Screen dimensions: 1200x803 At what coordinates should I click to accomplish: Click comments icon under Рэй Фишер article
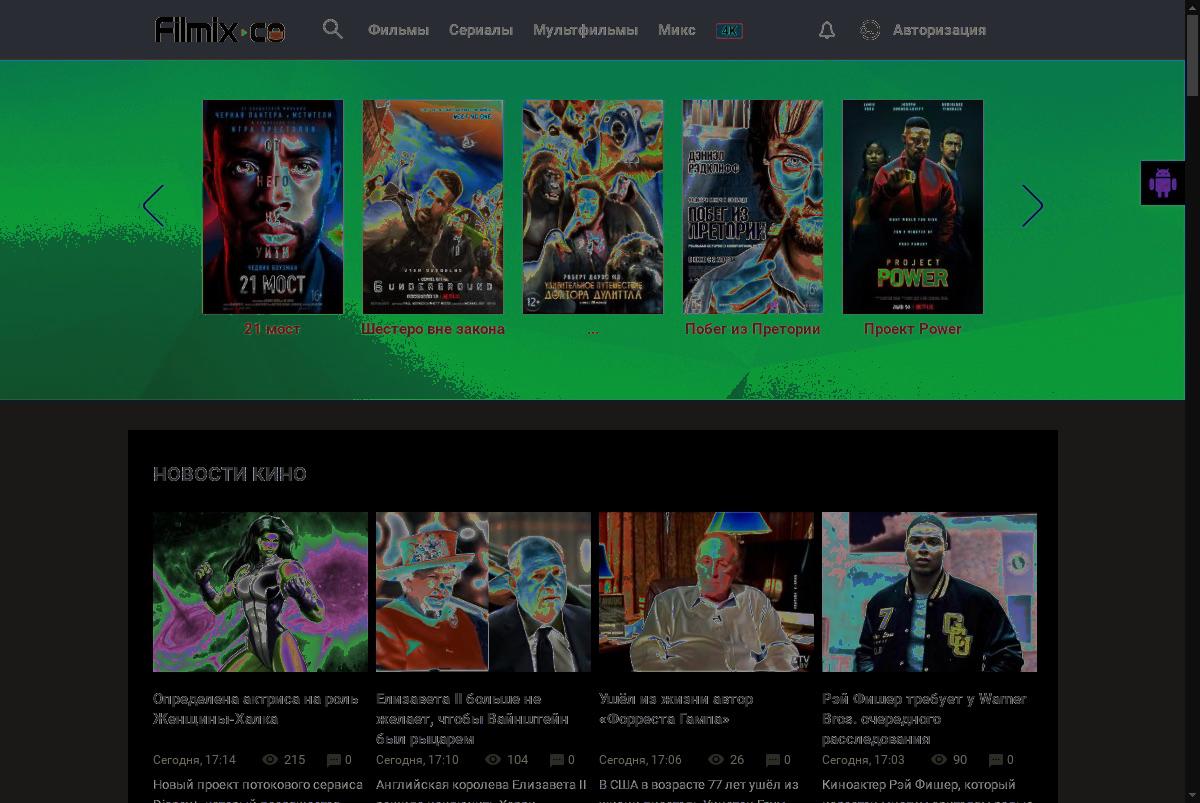point(996,760)
